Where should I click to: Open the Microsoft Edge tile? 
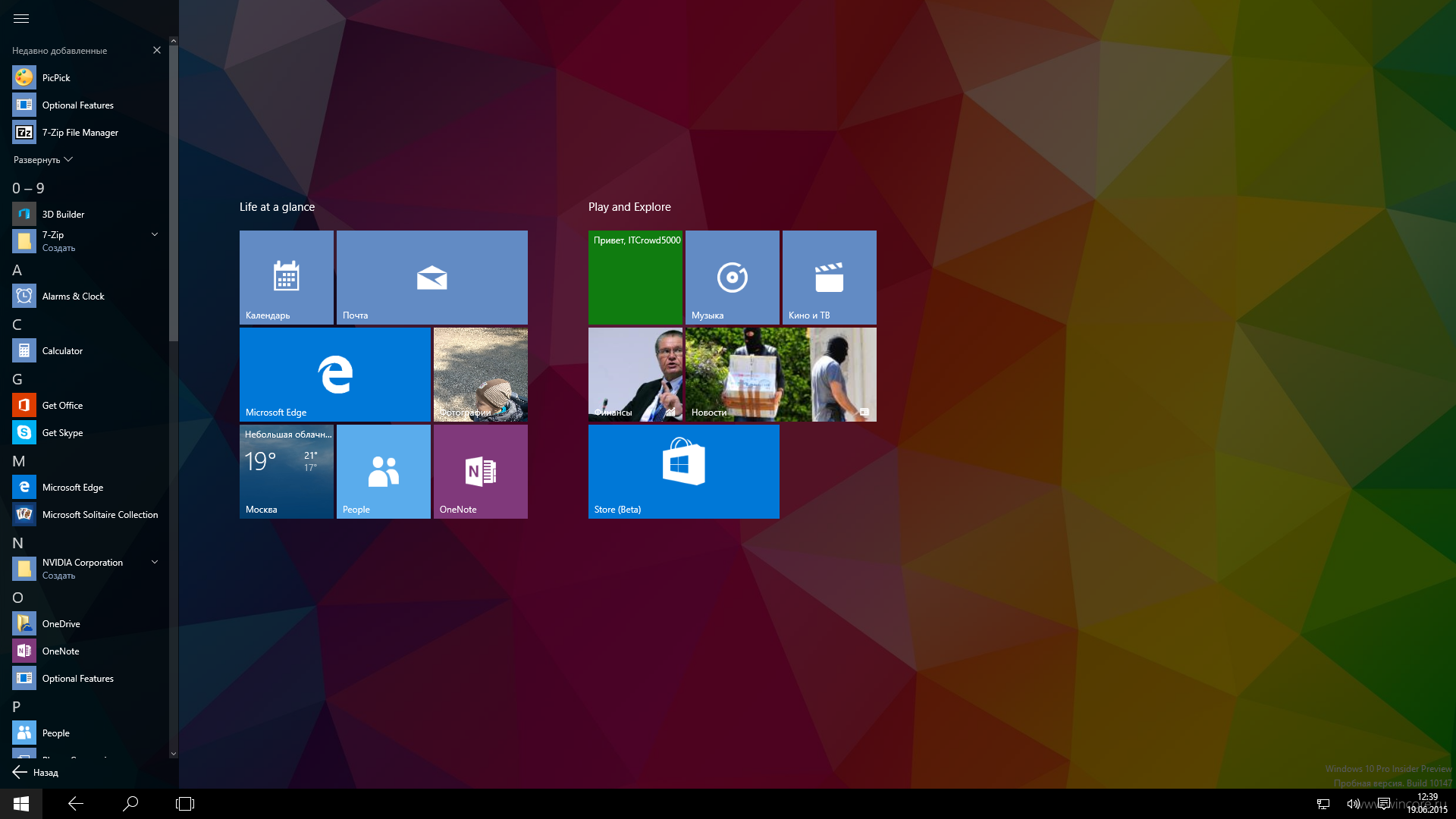(335, 375)
